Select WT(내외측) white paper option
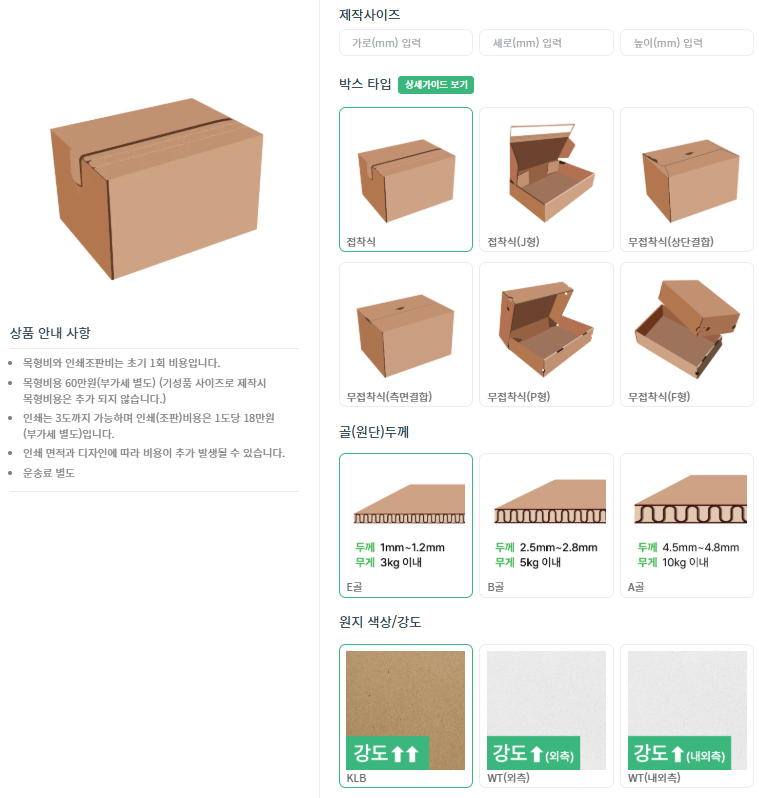 coord(687,716)
